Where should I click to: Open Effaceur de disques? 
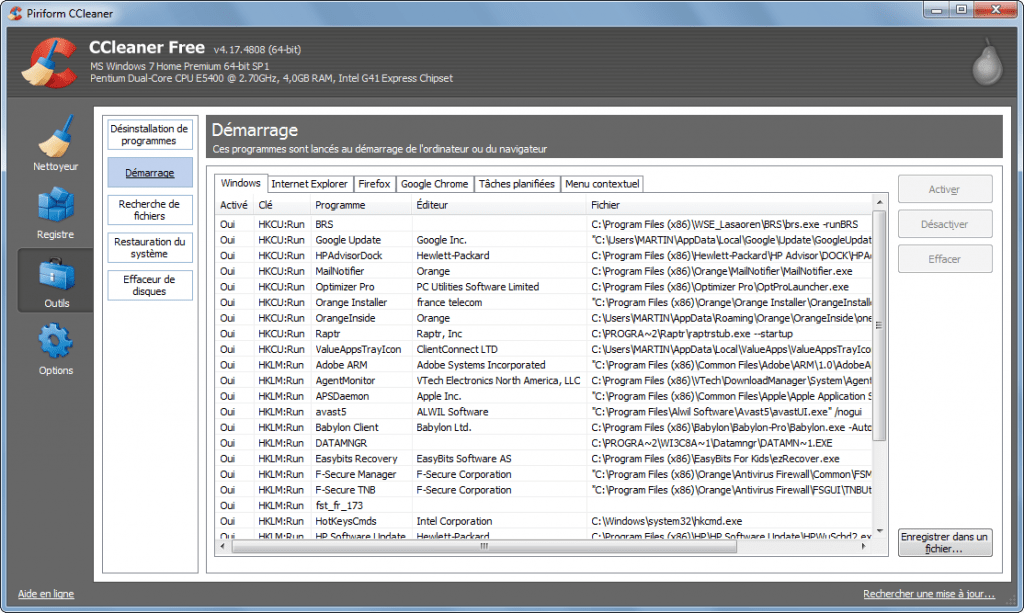point(150,285)
